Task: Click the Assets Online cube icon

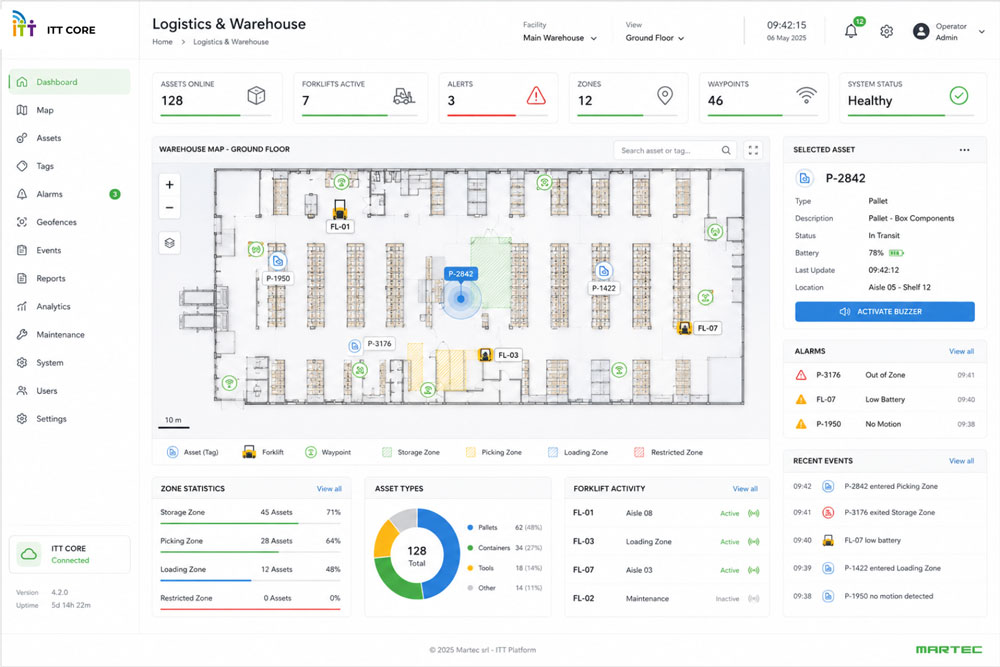Action: (x=256, y=96)
